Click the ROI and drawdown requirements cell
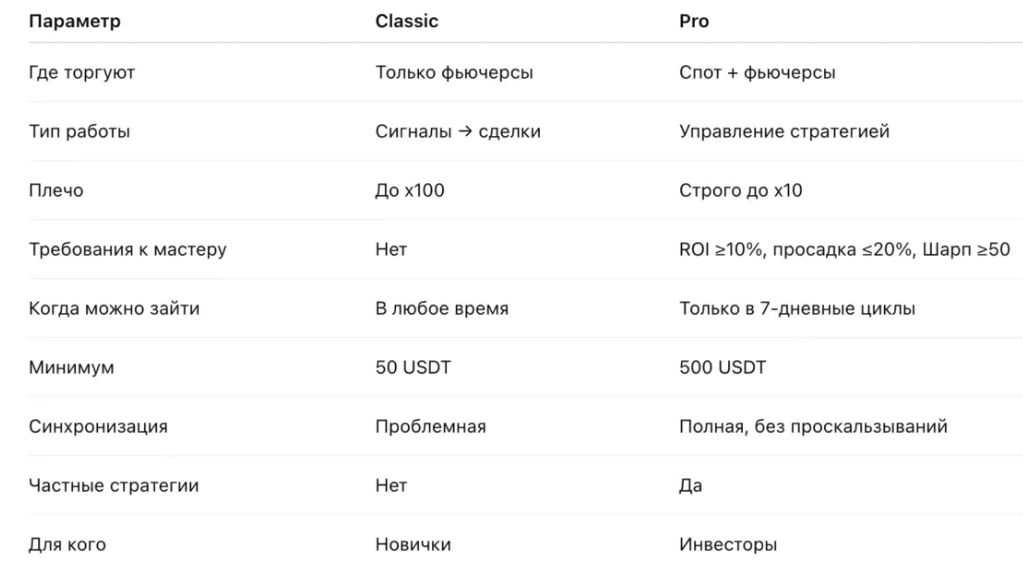 (844, 249)
